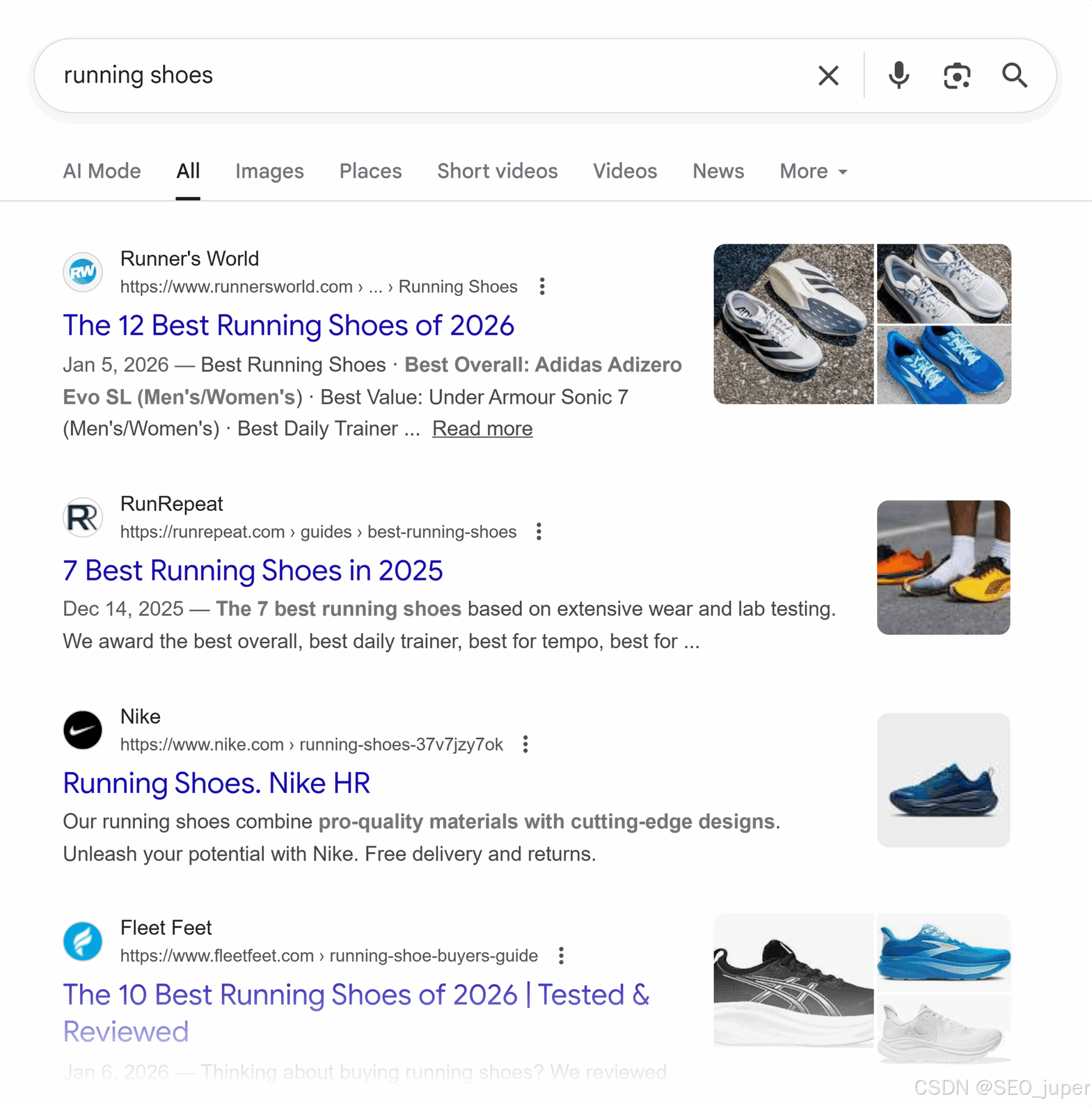Open Running Shoes. Nike HR link
The height and width of the screenshot is (1106, 1092).
point(216,783)
